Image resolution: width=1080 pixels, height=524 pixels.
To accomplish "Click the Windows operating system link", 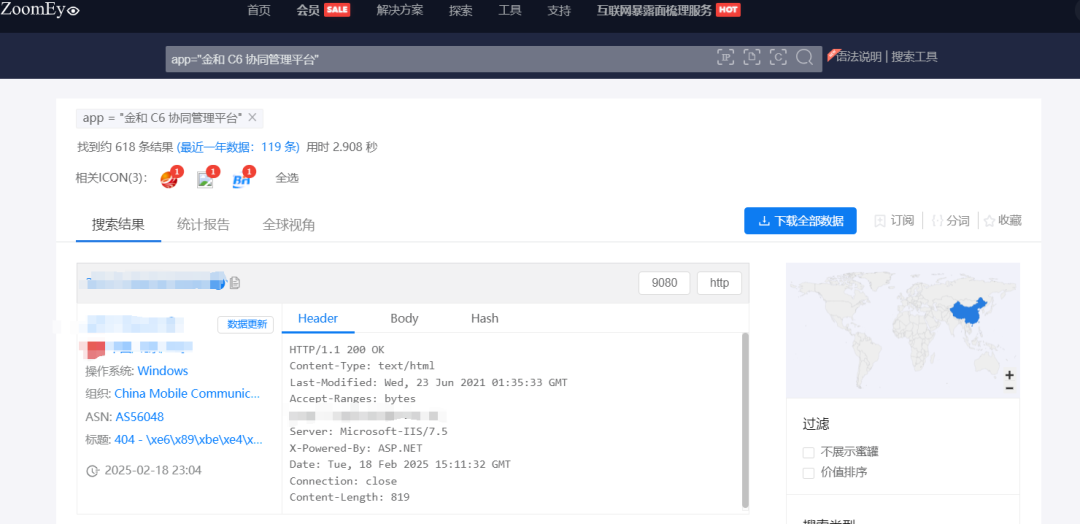I will point(163,371).
